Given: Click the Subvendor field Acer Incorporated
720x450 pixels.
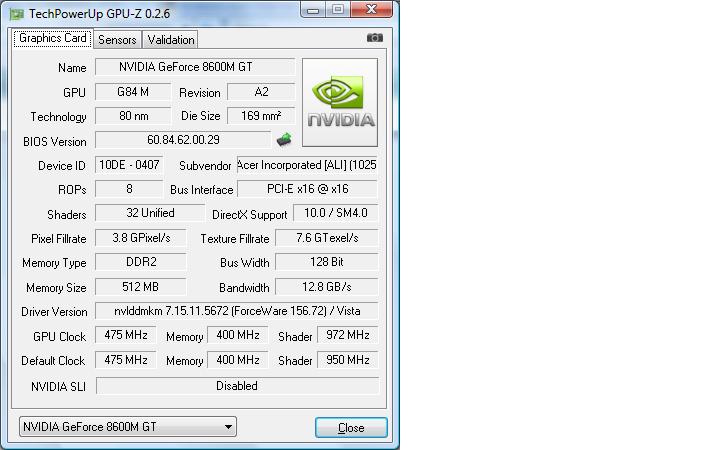Looking at the screenshot, I should (x=307, y=165).
